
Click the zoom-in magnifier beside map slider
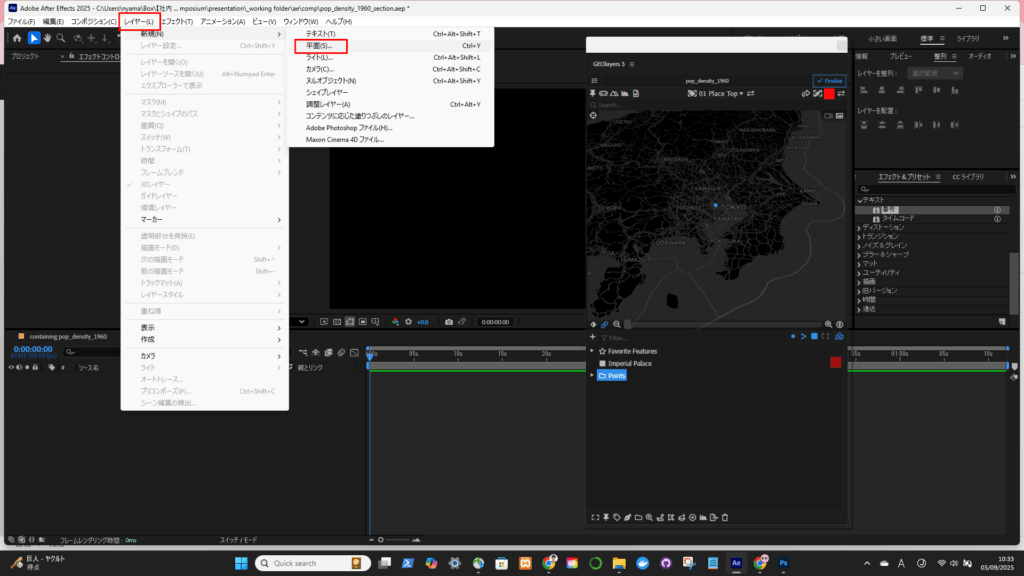click(x=828, y=324)
